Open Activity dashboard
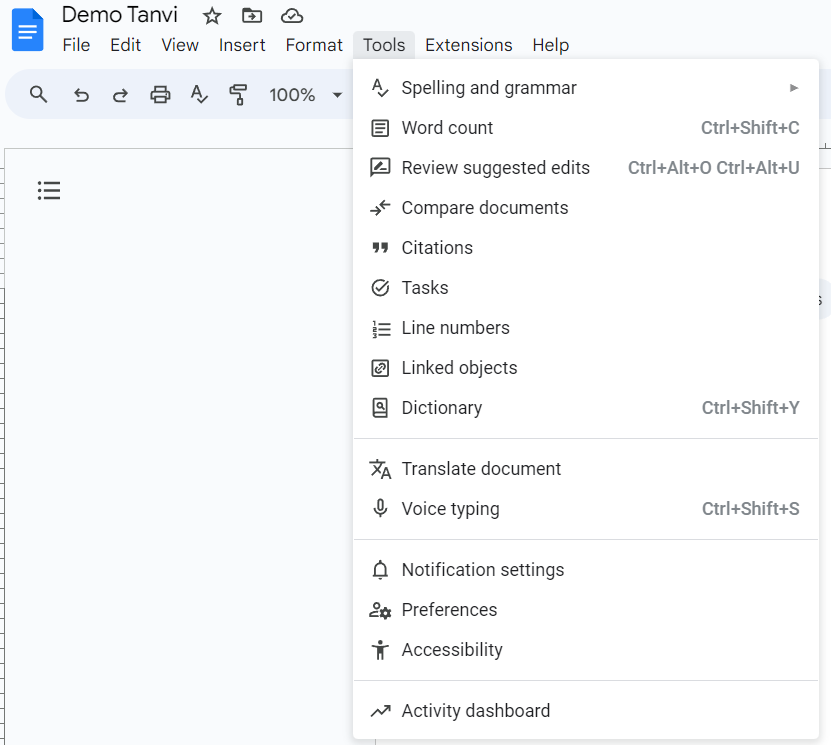This screenshot has width=831, height=745. [x=586, y=711]
